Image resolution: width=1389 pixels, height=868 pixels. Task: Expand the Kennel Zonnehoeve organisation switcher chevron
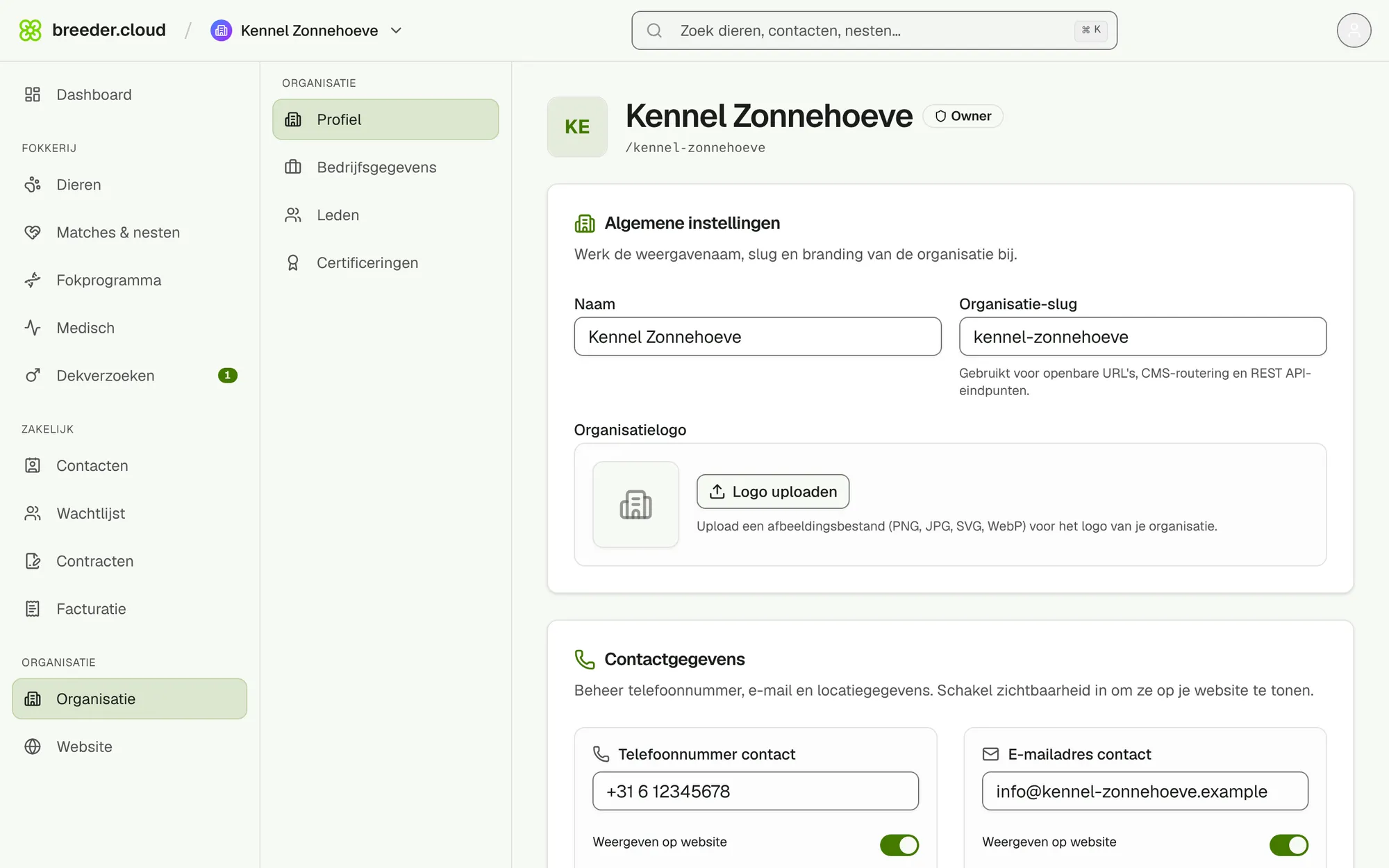point(397,31)
